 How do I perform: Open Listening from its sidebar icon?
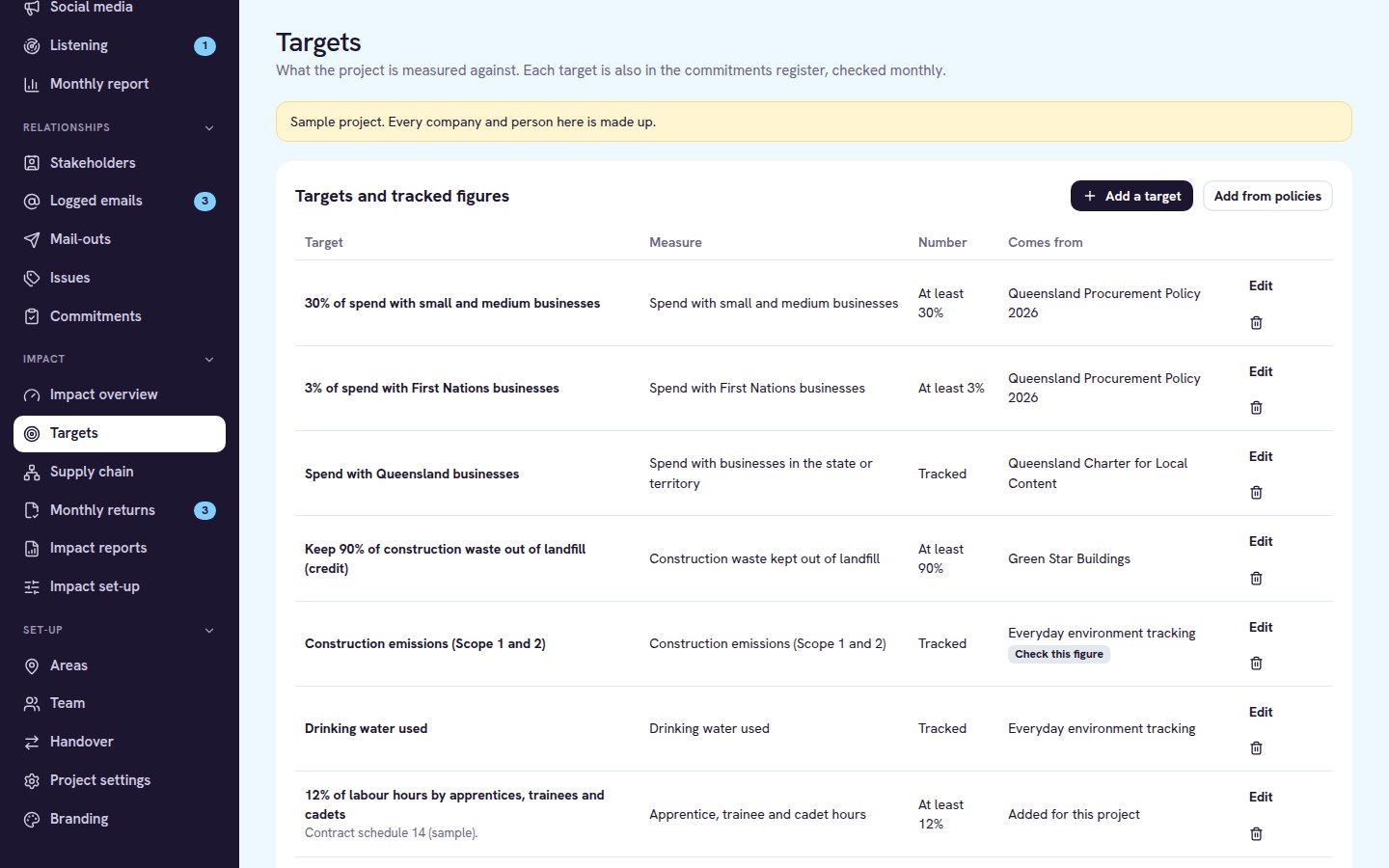(x=32, y=45)
